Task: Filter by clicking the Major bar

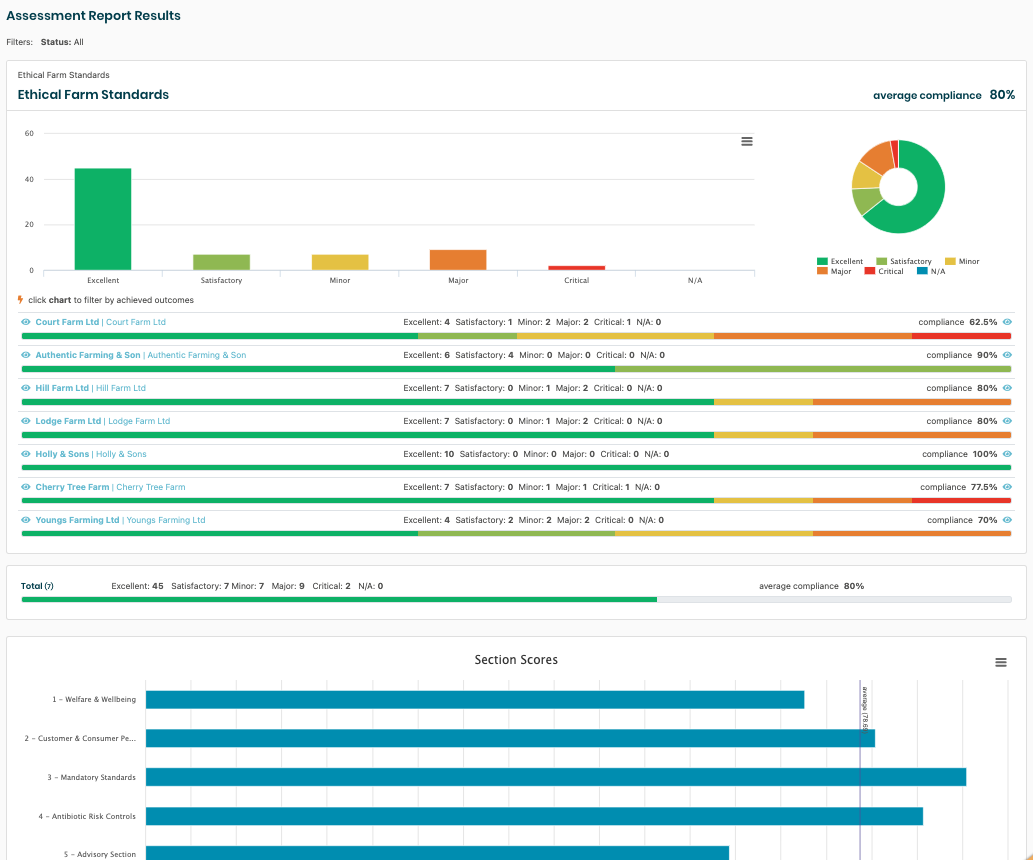Action: (x=458, y=260)
